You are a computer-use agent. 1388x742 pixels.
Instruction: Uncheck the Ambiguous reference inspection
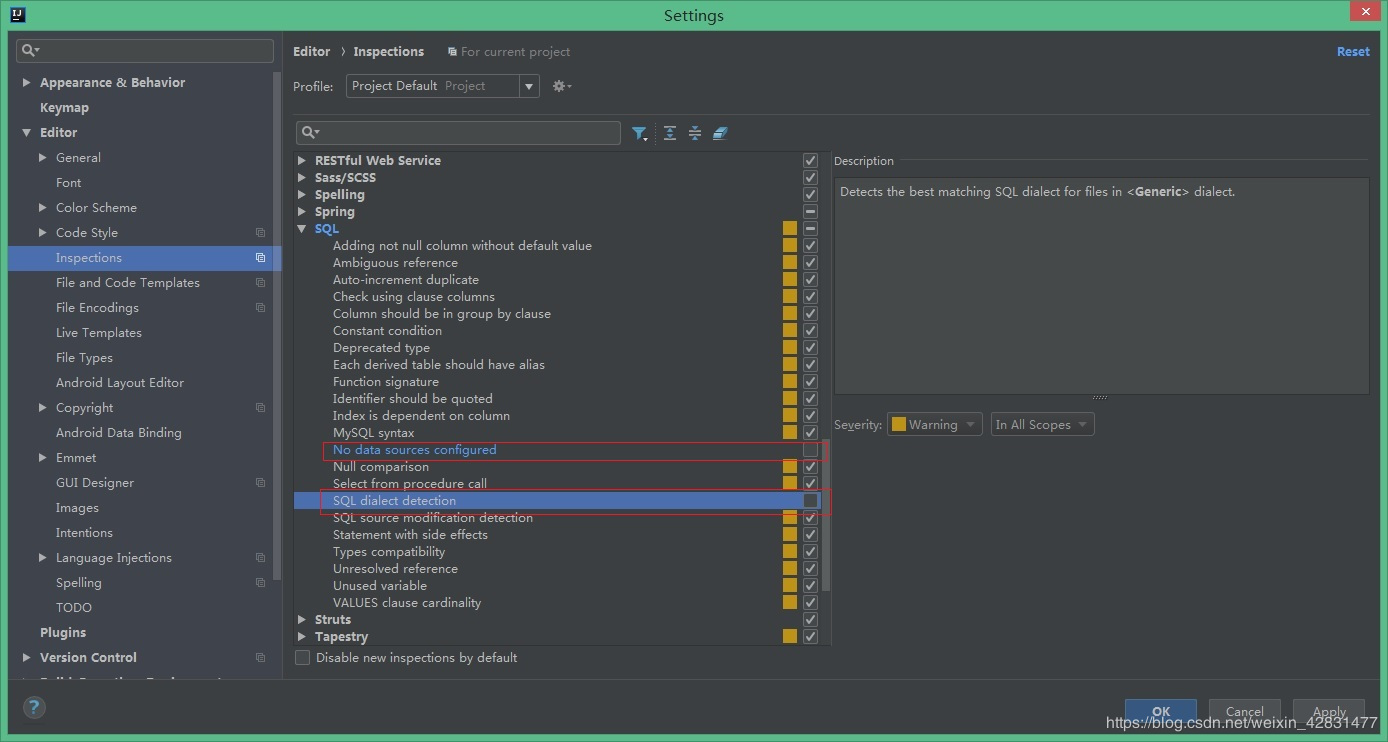click(x=810, y=263)
